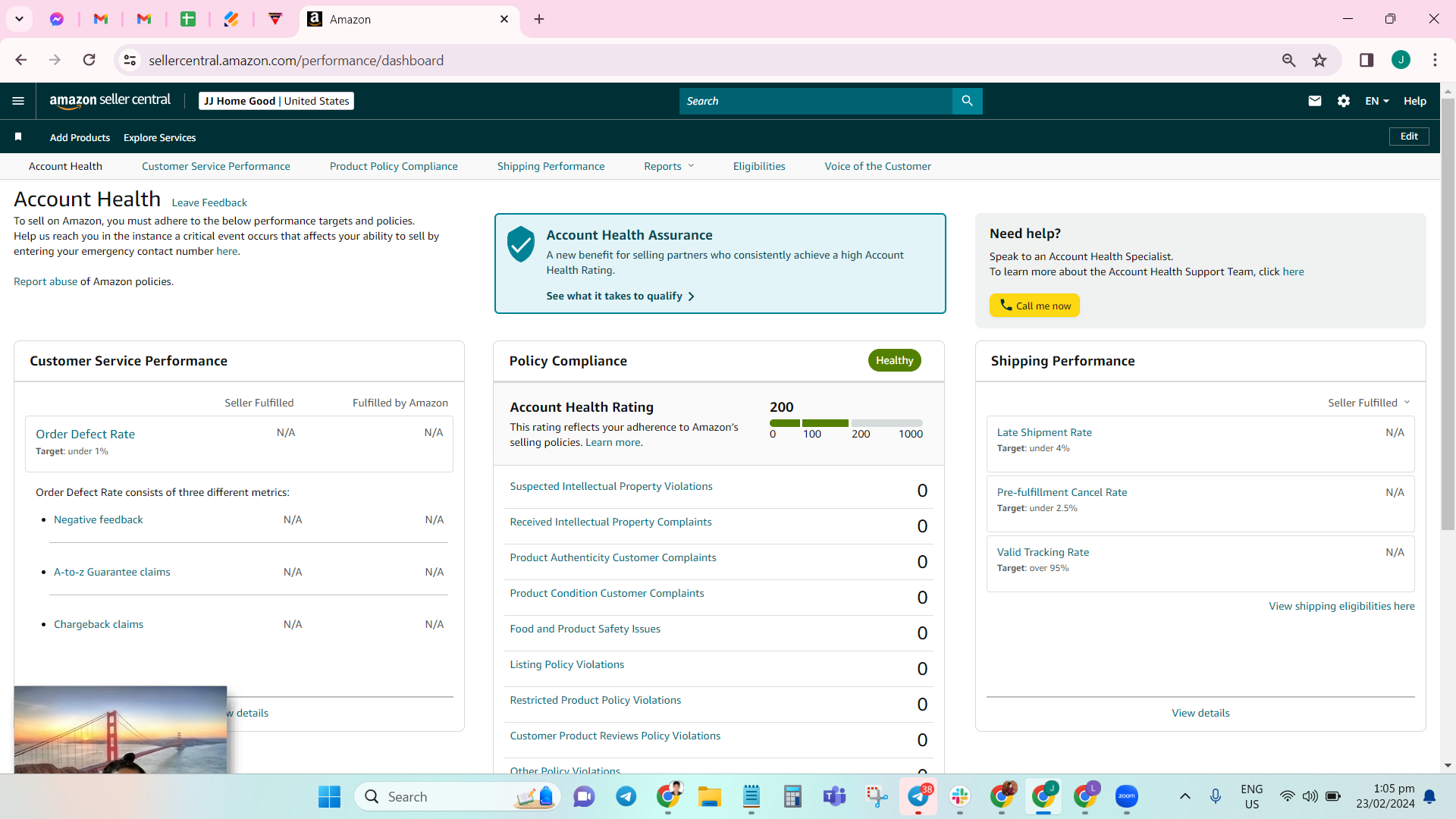
Task: Open the Seller Fulfilled dropdown in Shipping Performance
Action: click(x=1369, y=403)
